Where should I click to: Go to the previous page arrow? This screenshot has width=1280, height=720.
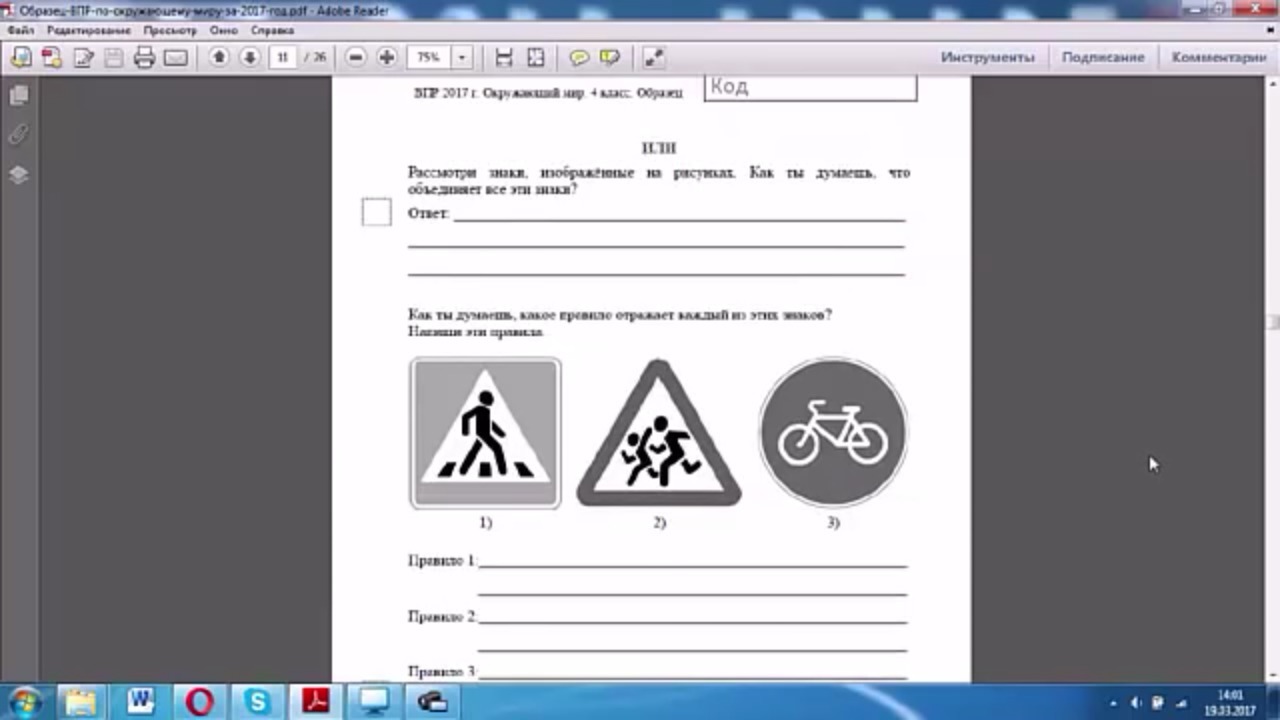(x=219, y=58)
